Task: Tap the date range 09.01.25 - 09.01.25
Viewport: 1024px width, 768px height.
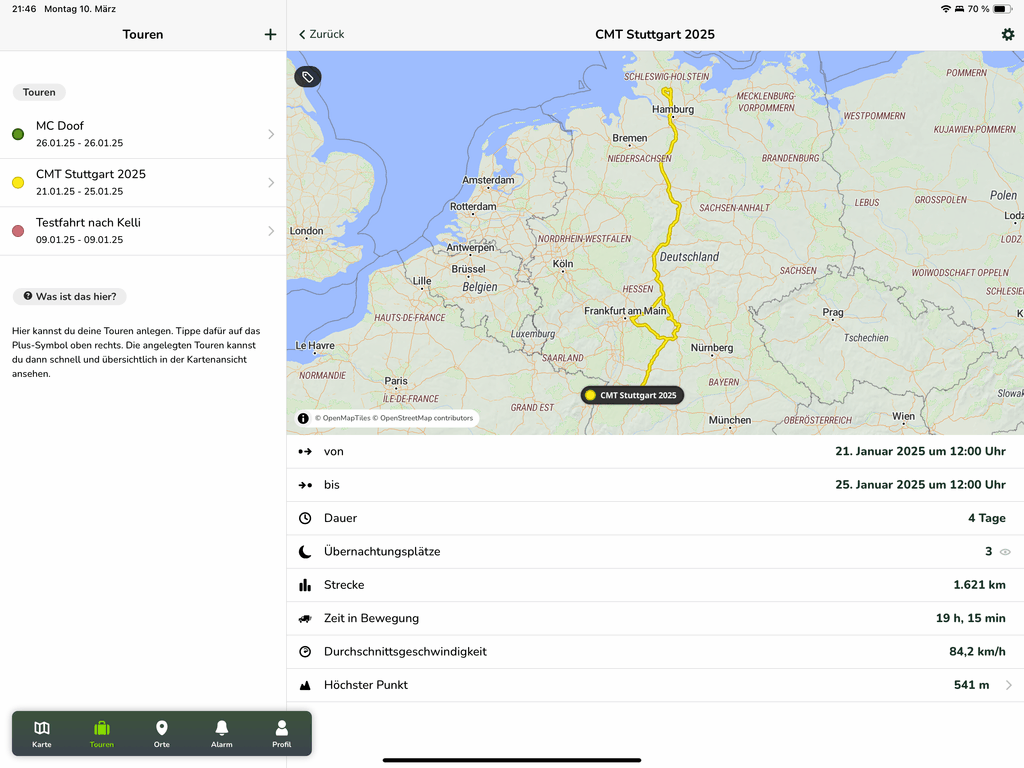Action: coord(80,240)
